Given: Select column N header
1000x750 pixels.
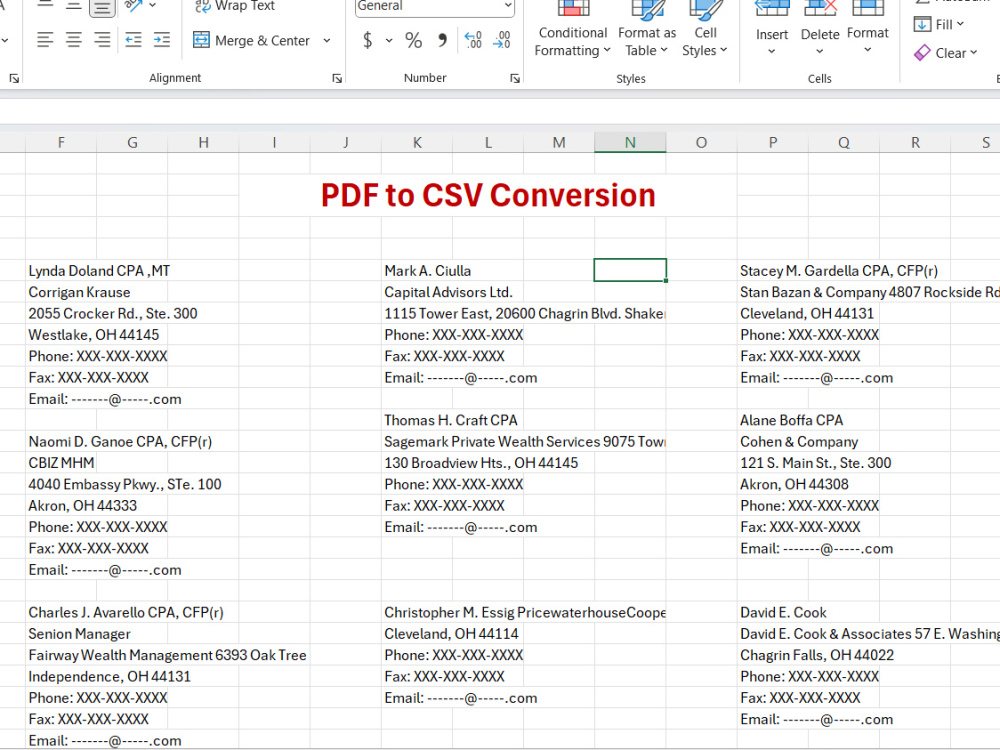Looking at the screenshot, I should (630, 142).
